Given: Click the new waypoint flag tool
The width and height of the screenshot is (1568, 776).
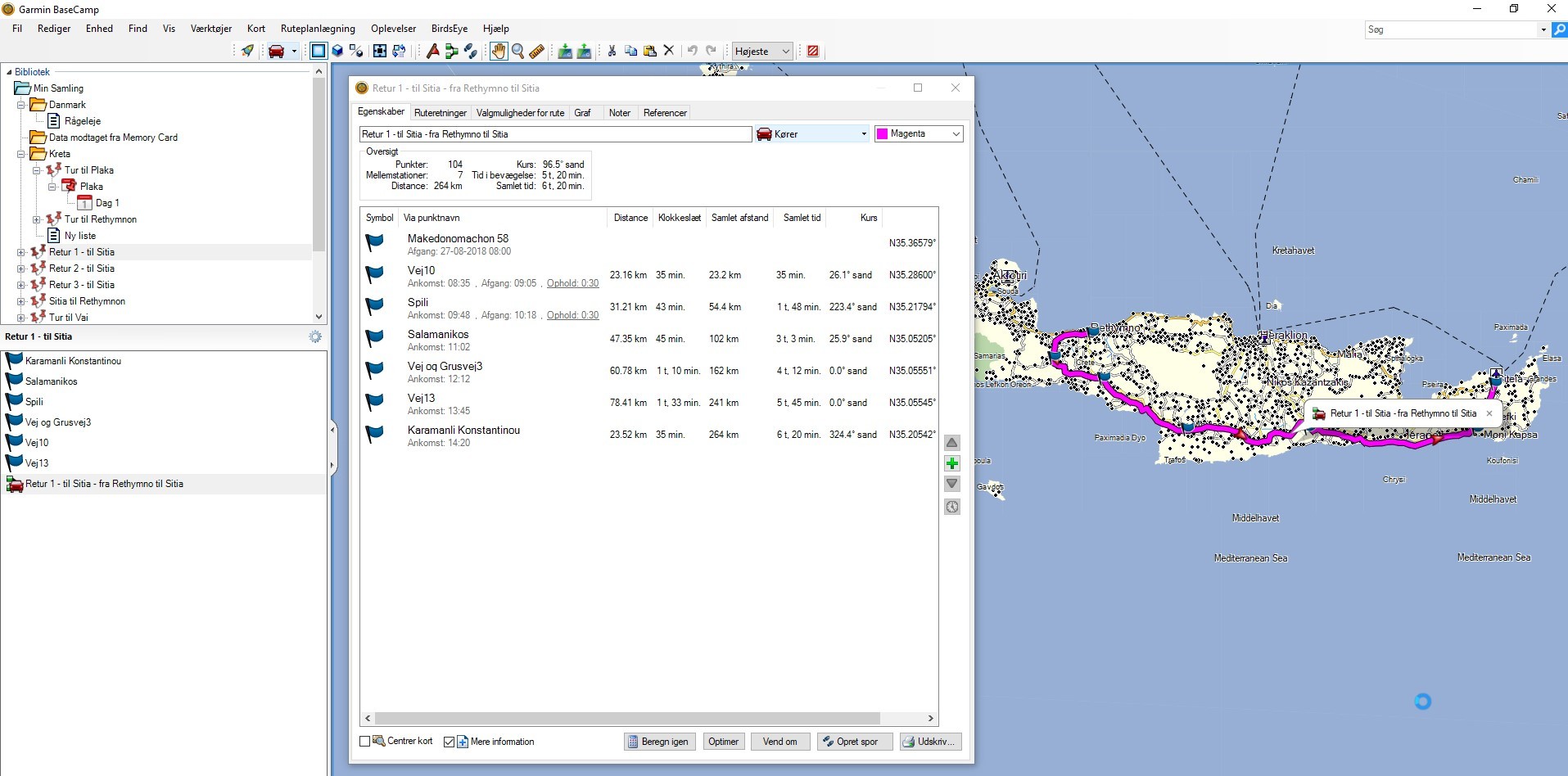Looking at the screenshot, I should (x=432, y=51).
